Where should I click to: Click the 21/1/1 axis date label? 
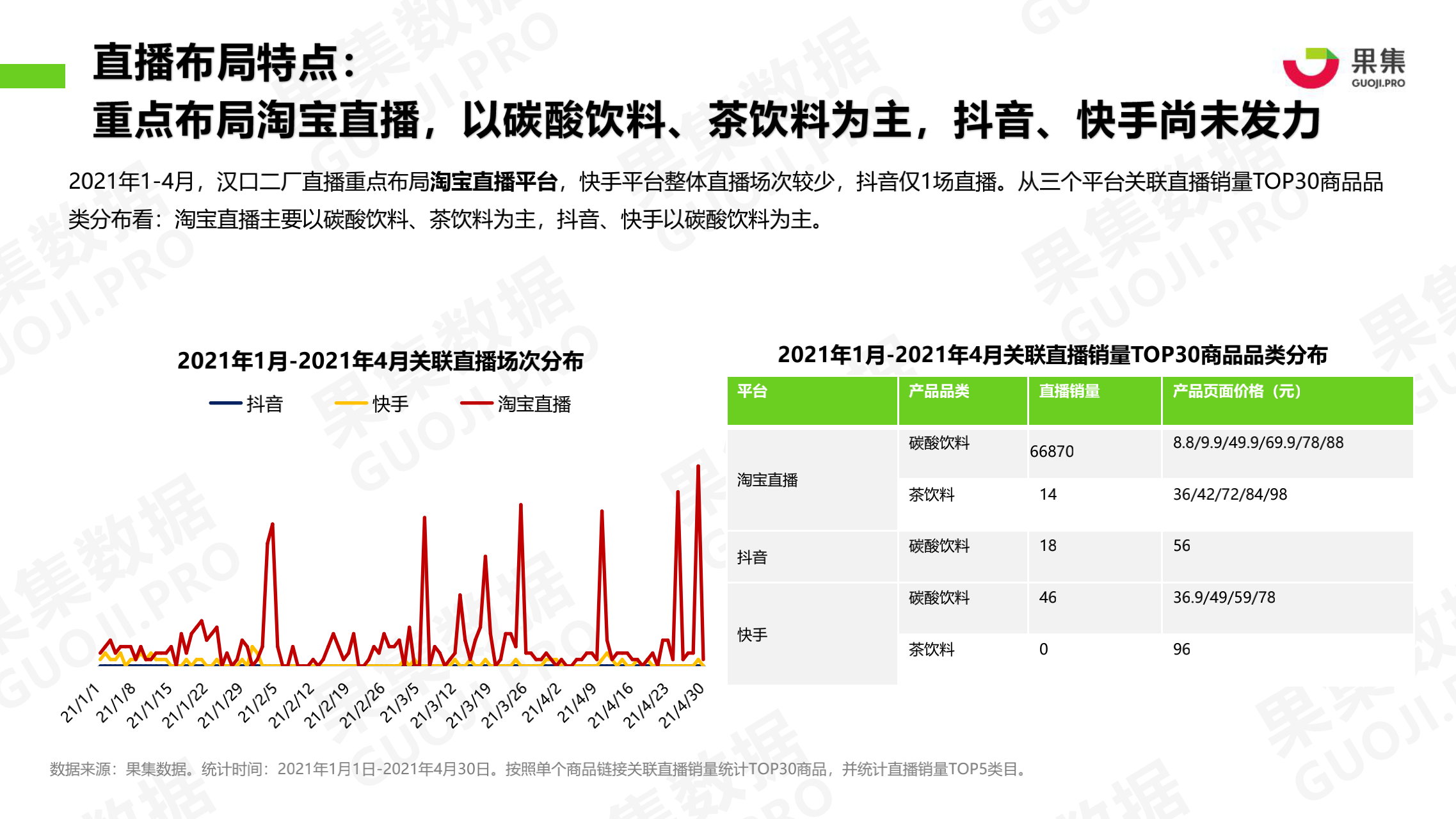pos(81,703)
